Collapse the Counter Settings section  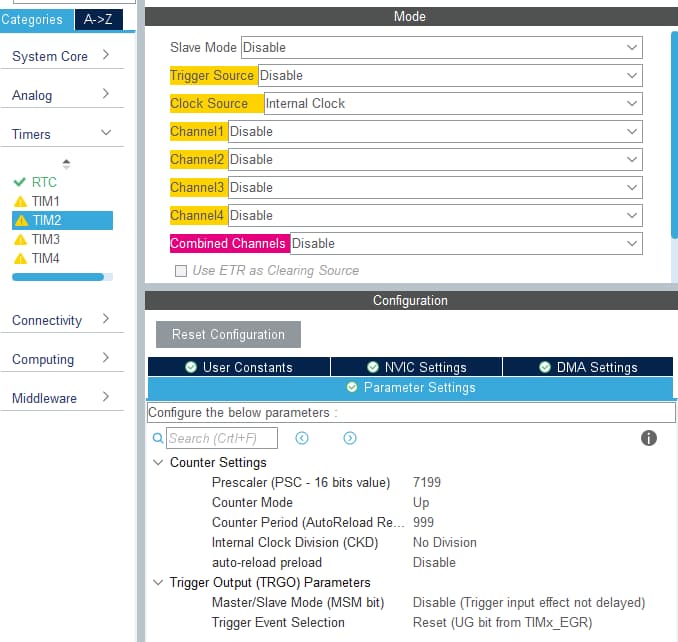[x=158, y=463]
